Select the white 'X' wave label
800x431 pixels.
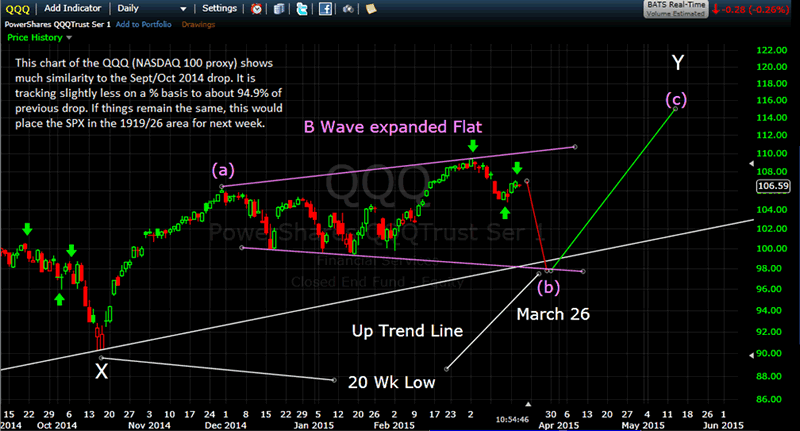(x=102, y=371)
